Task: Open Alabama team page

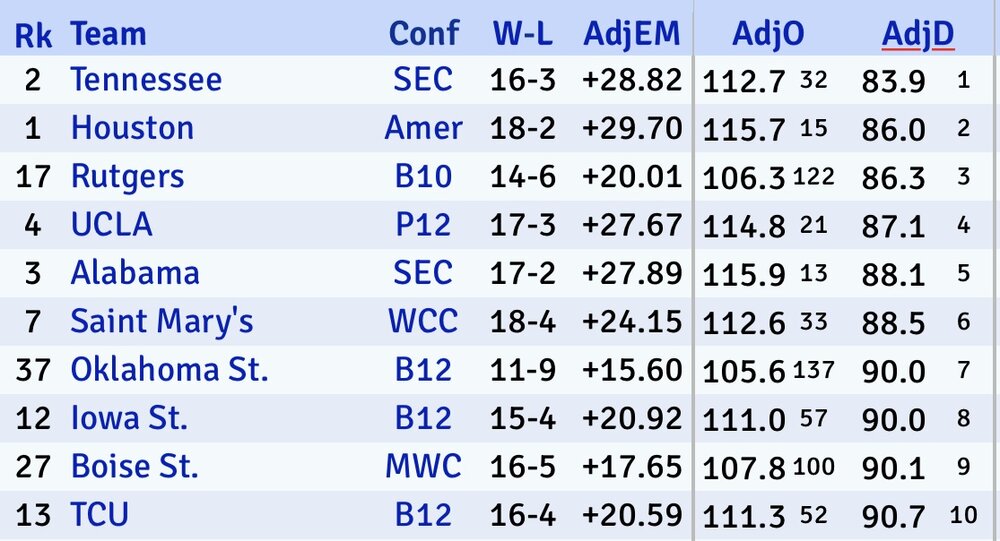Action: (134, 273)
